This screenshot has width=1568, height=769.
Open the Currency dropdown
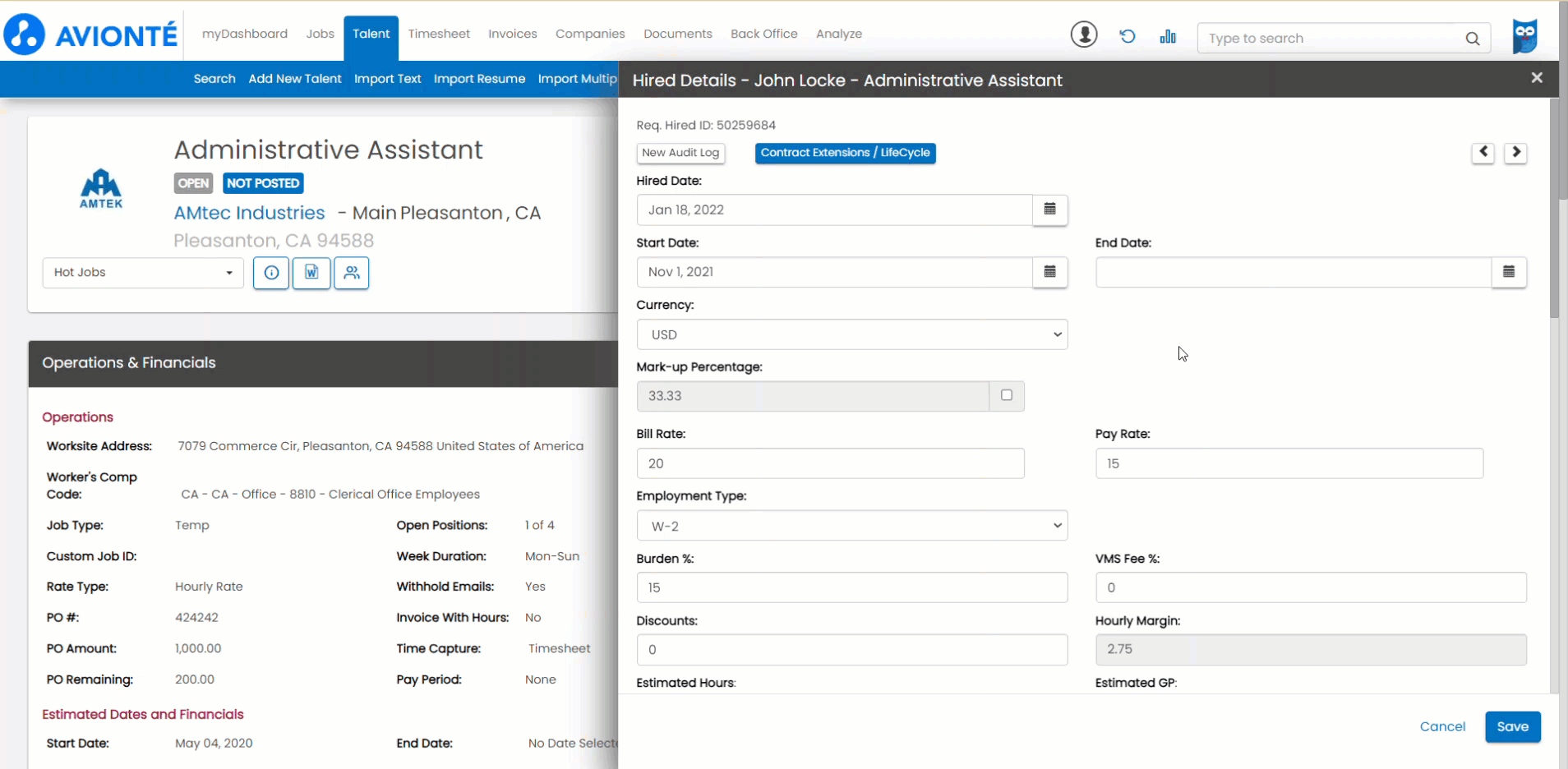point(852,334)
